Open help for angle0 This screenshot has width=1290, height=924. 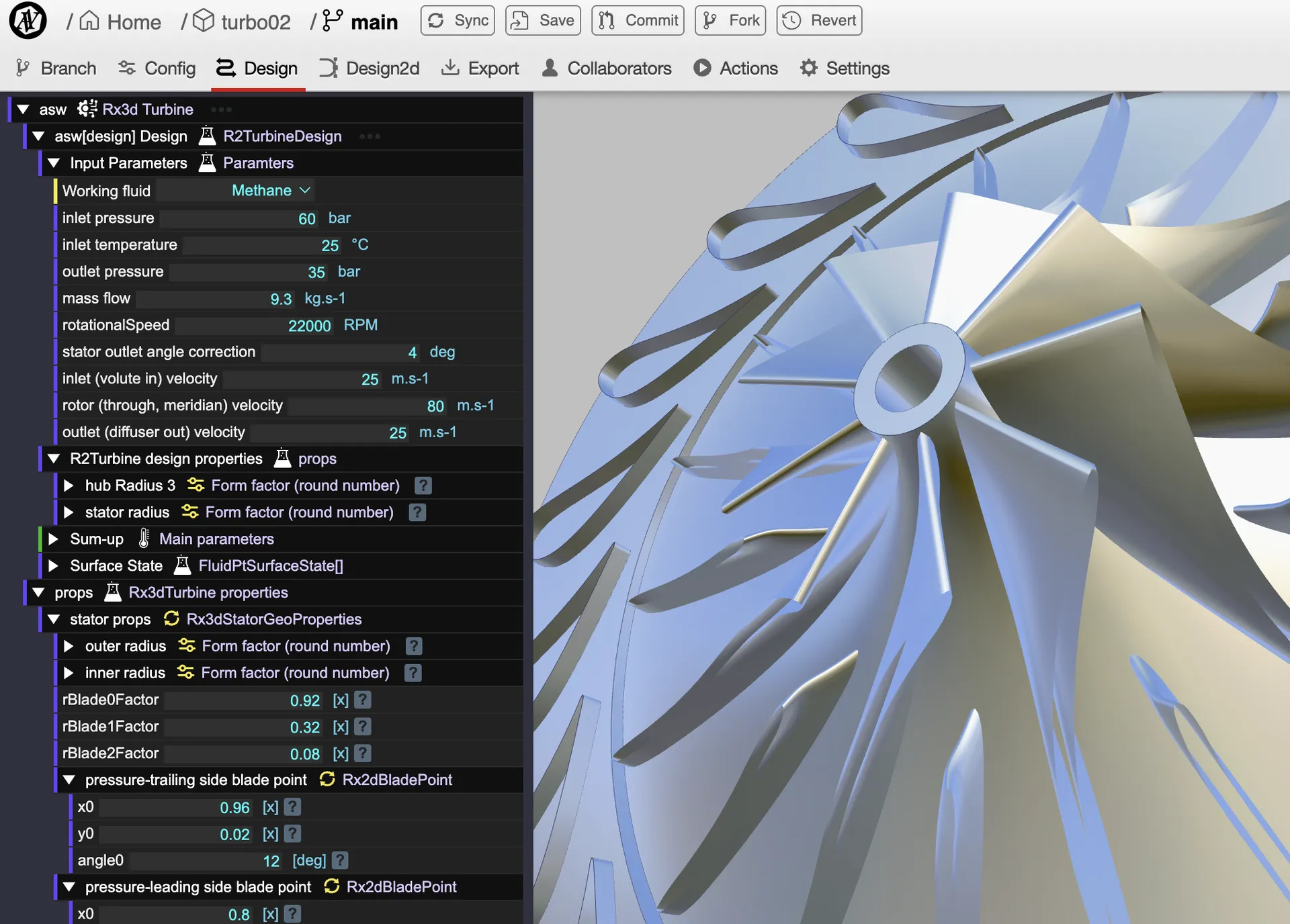[x=340, y=860]
